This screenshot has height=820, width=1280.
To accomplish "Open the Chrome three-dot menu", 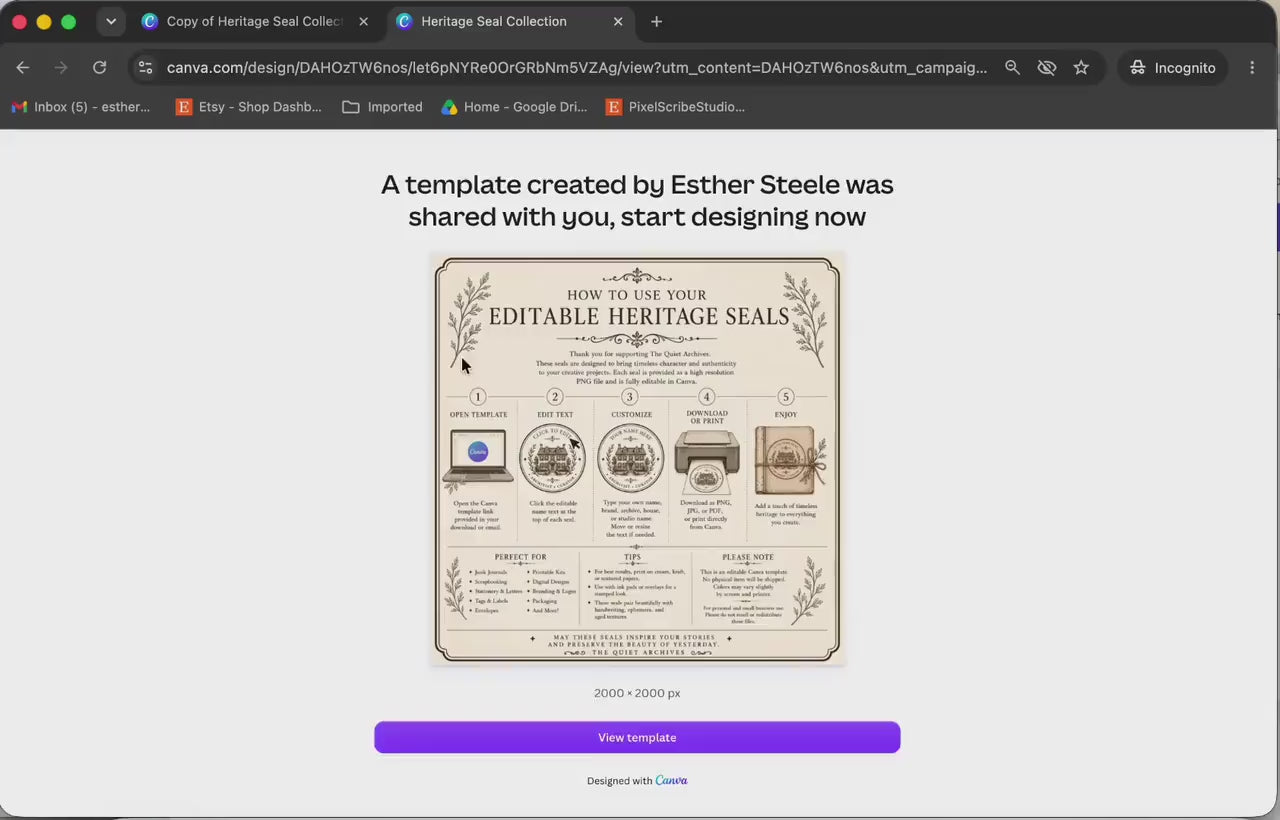I will coord(1252,67).
